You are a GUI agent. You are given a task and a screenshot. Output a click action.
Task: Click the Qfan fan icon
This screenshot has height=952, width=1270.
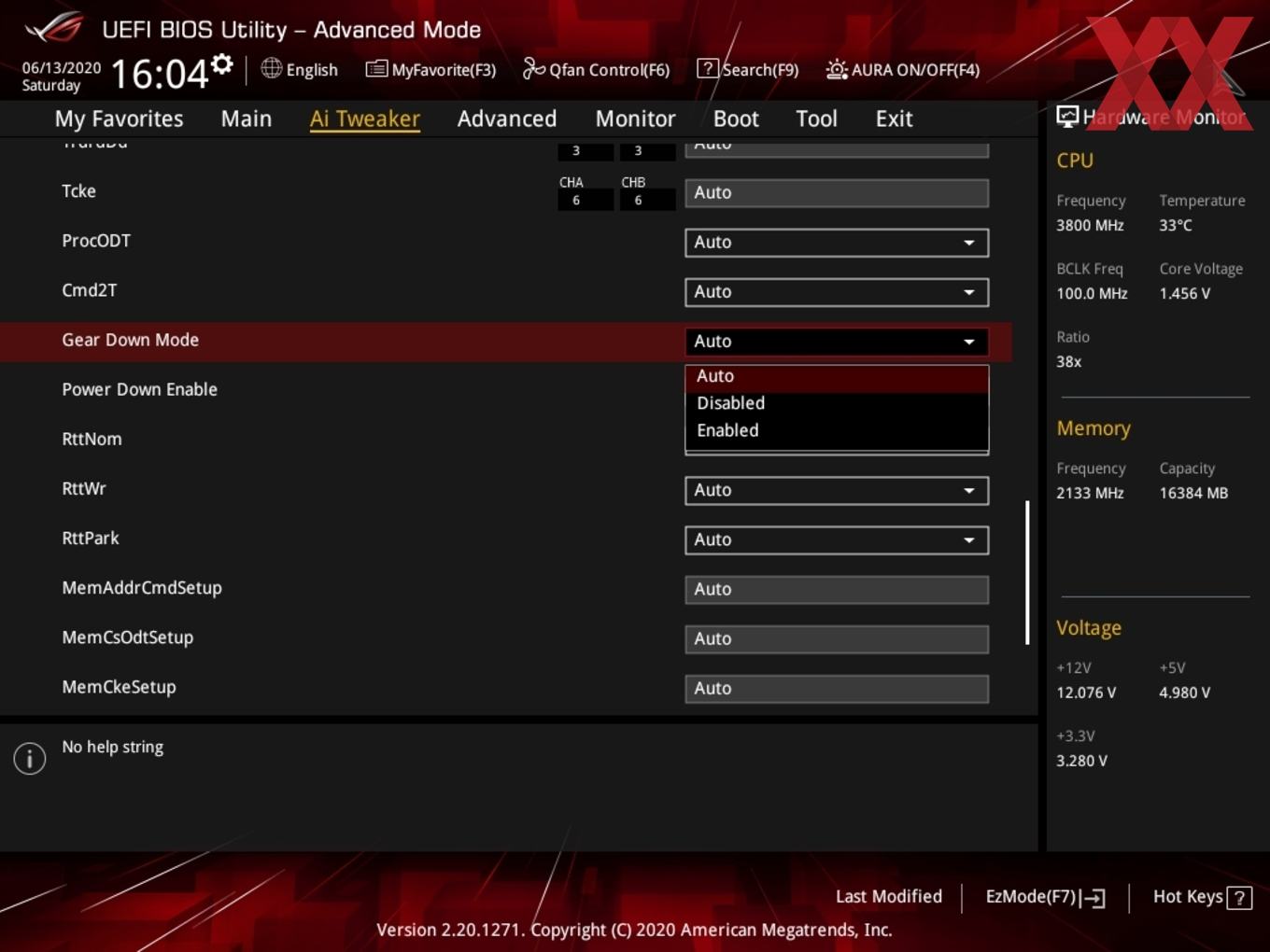[533, 68]
